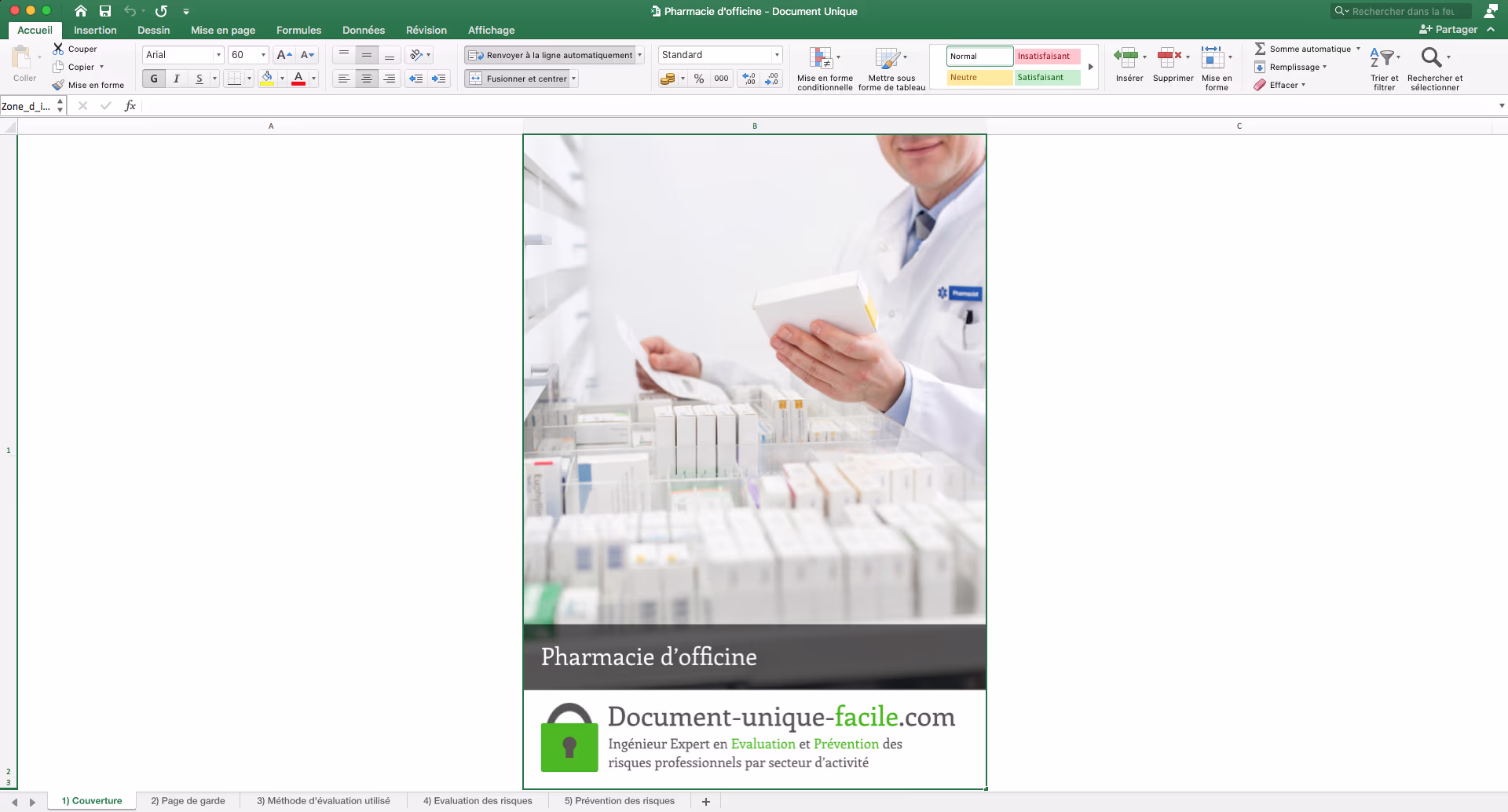Open Rechercher et sélectionner
Viewport: 1508px width, 812px height.
1435,69
